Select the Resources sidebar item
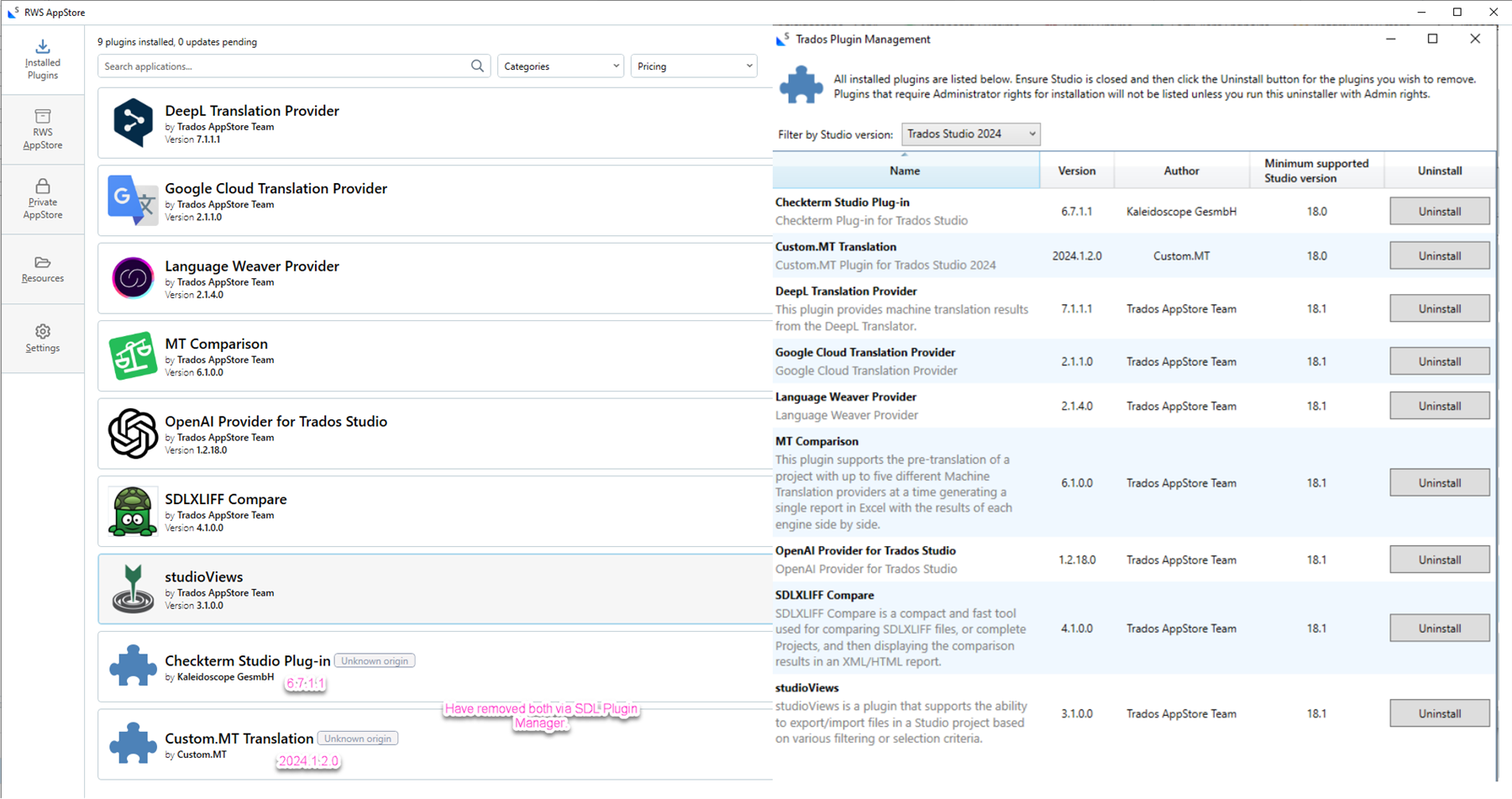This screenshot has width=1512, height=799. point(42,269)
